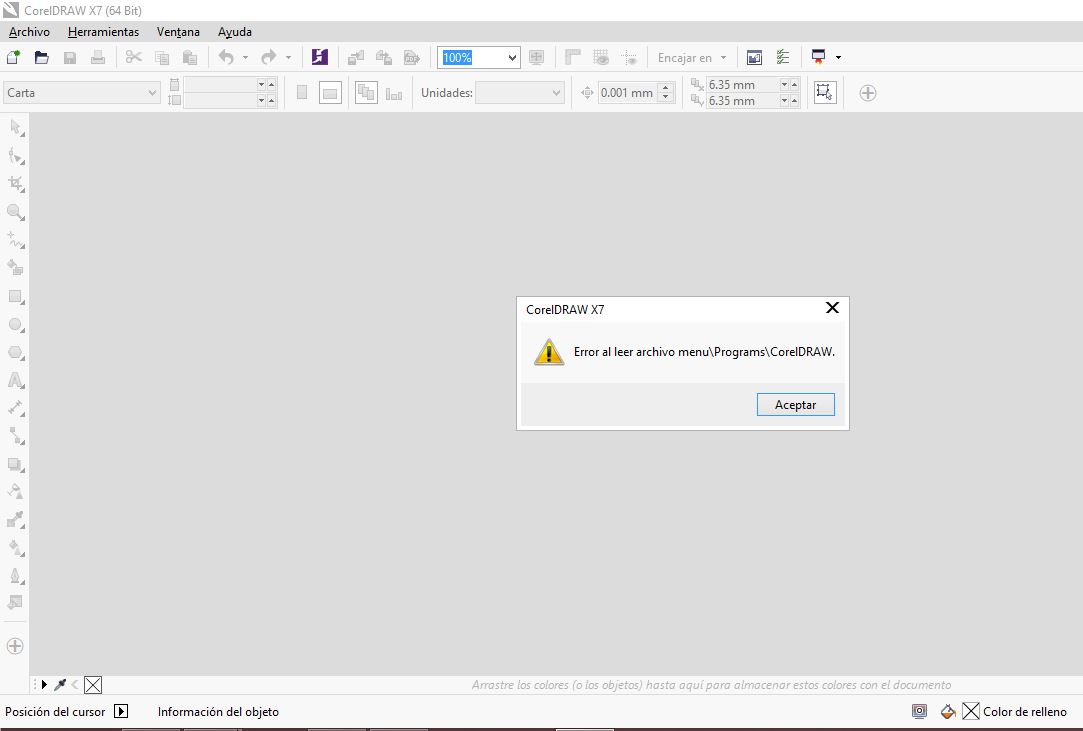The height and width of the screenshot is (731, 1083).
Task: Select the Freehand tool
Action: pyautogui.click(x=16, y=240)
